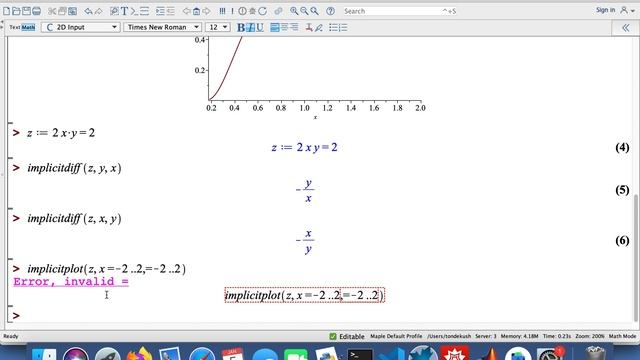Click the Maple Default Profile status entry
Image resolution: width=640 pixels, height=360 pixels.
point(396,336)
